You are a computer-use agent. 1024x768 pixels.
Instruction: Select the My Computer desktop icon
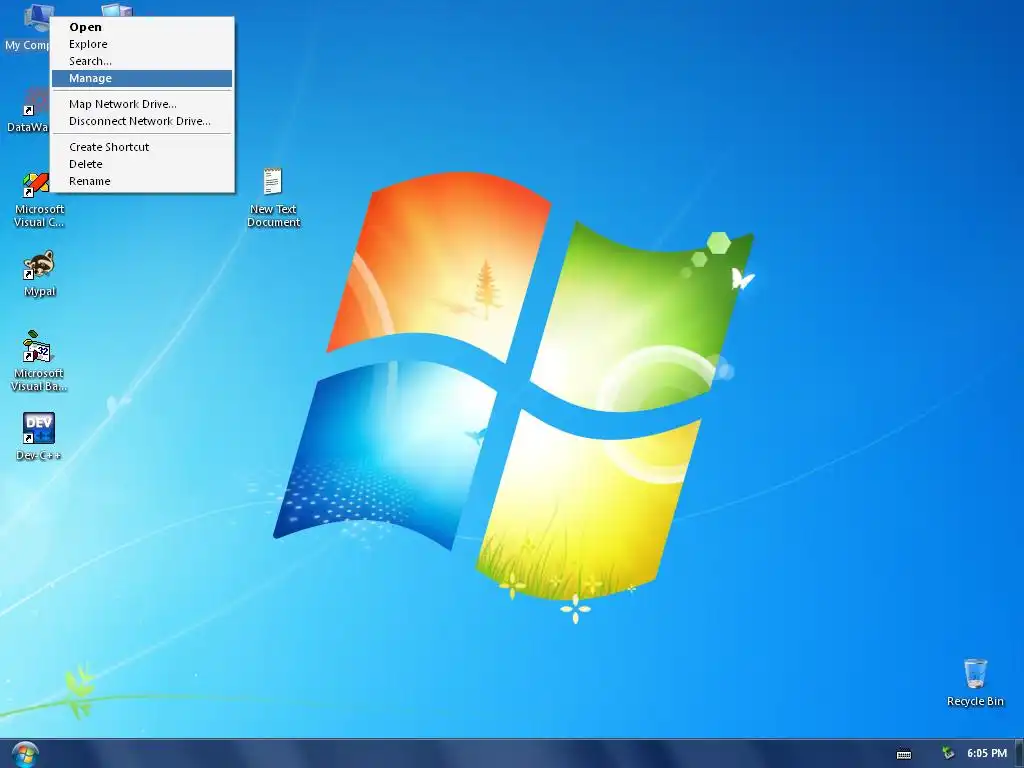click(37, 18)
